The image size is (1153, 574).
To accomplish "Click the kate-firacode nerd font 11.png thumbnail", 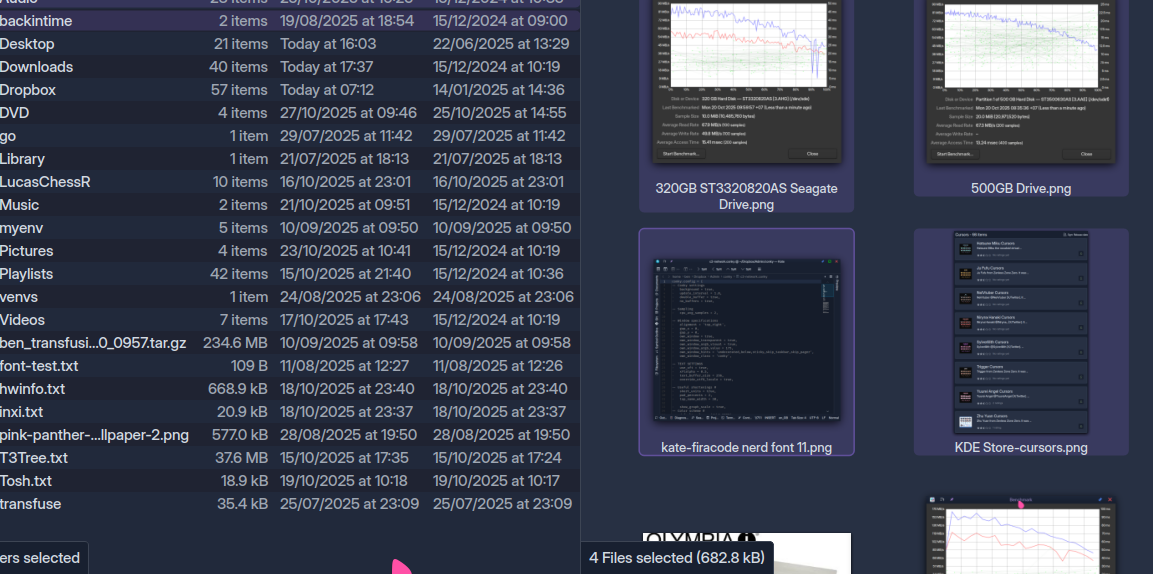I will (746, 340).
